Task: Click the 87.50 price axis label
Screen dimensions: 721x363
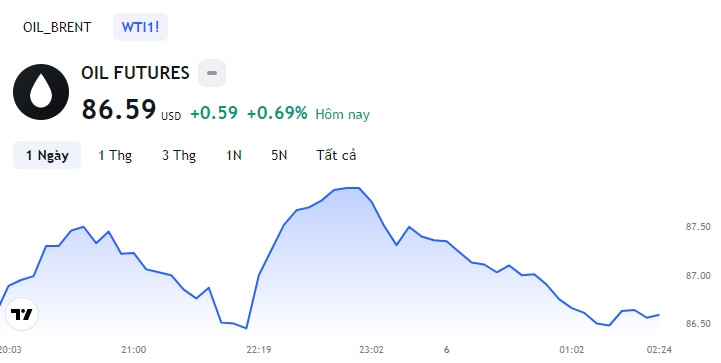Action: pyautogui.click(x=698, y=227)
